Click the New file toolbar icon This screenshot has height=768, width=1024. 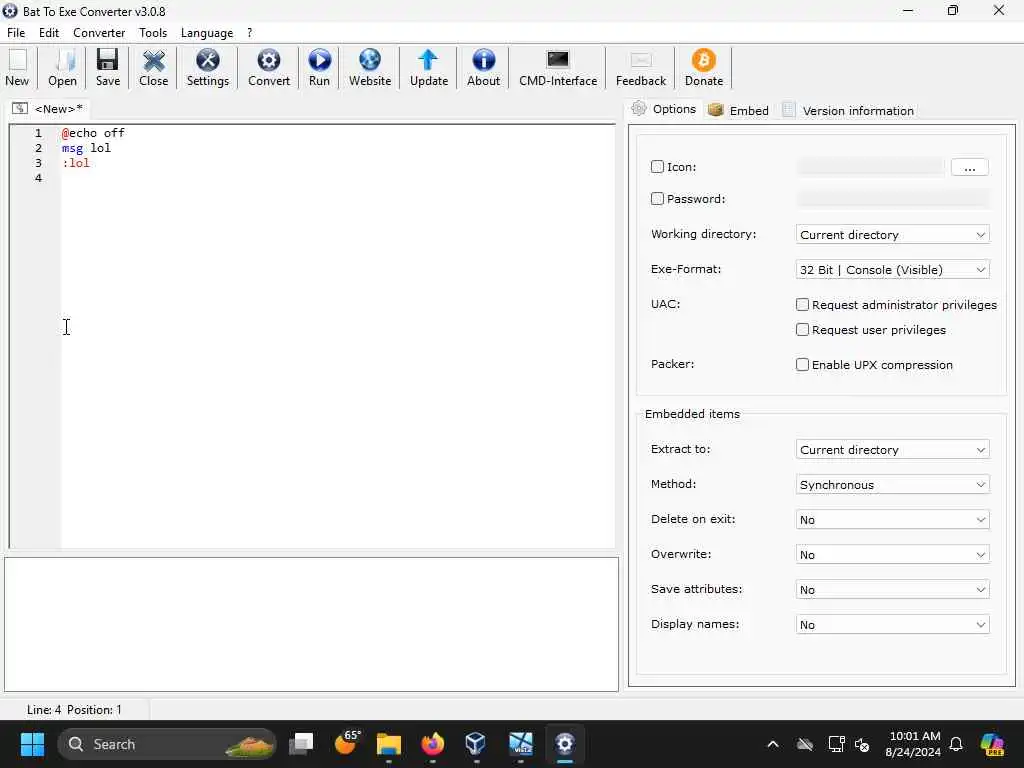coord(18,68)
